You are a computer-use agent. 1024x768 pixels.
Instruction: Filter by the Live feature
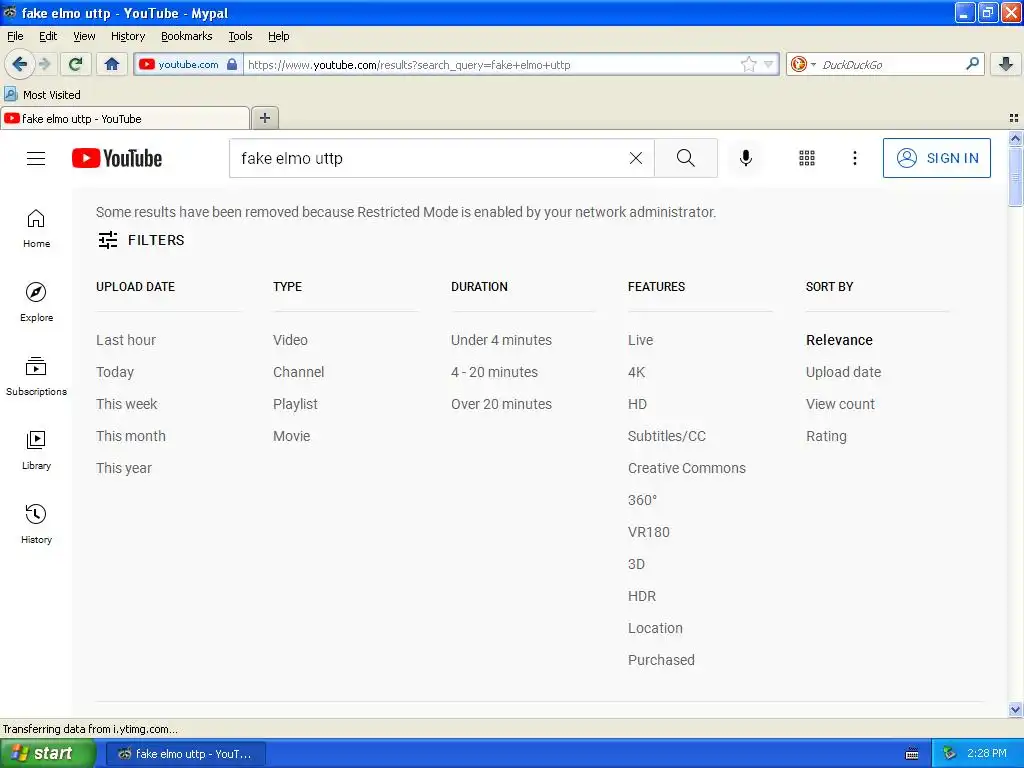(x=640, y=340)
